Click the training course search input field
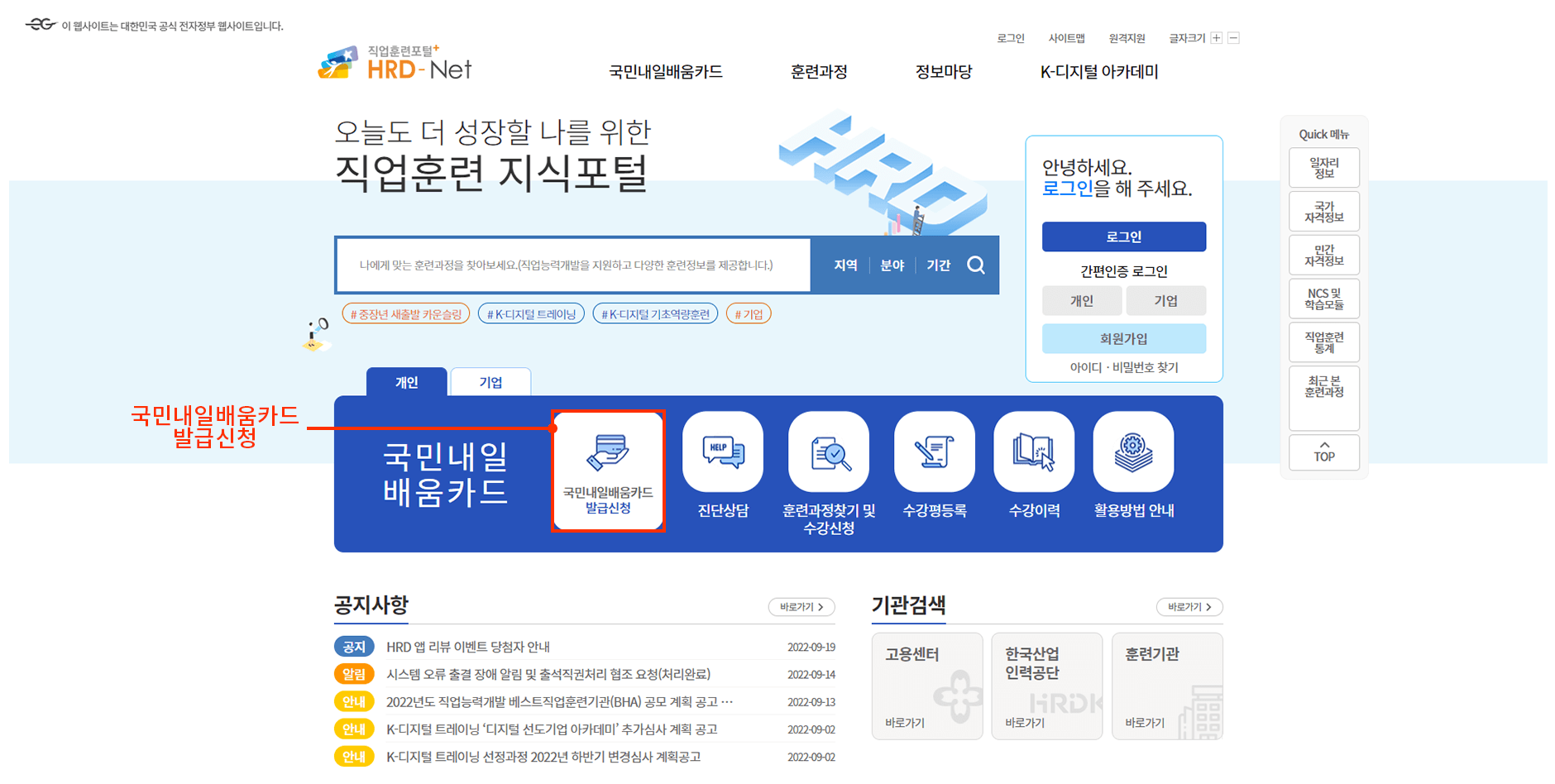1555x784 pixels. [571, 265]
